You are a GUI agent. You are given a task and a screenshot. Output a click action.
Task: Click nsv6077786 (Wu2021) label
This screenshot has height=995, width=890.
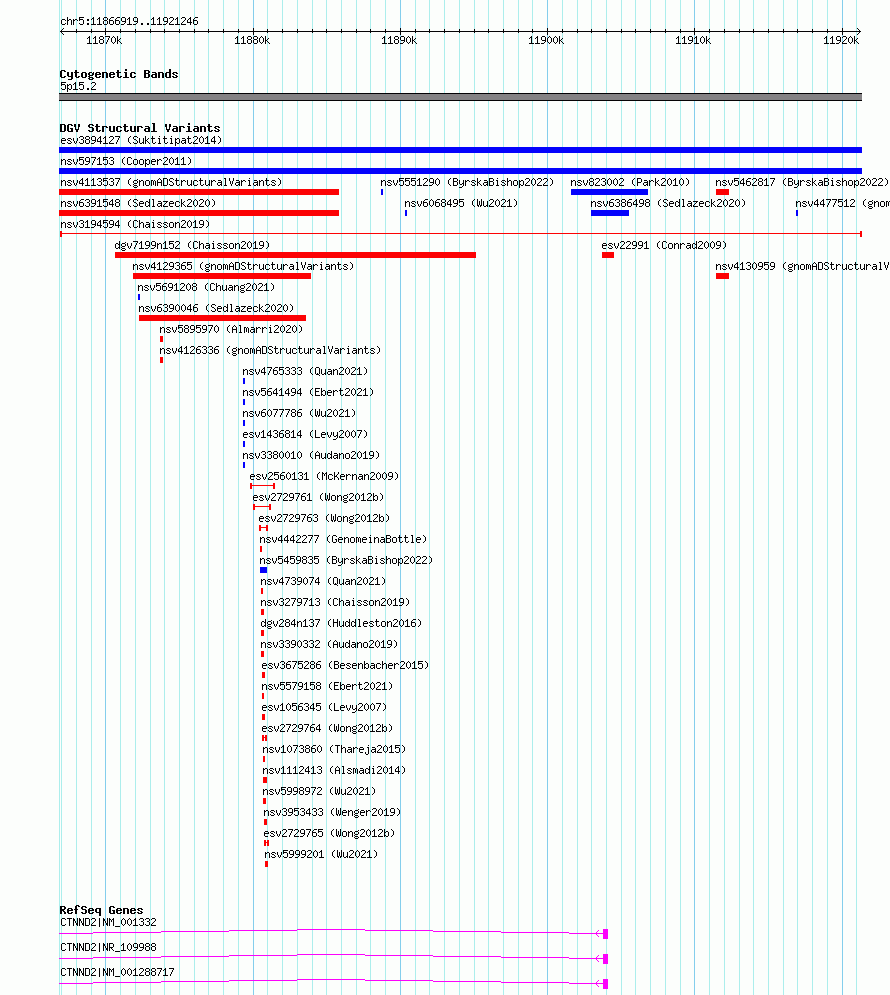point(299,412)
